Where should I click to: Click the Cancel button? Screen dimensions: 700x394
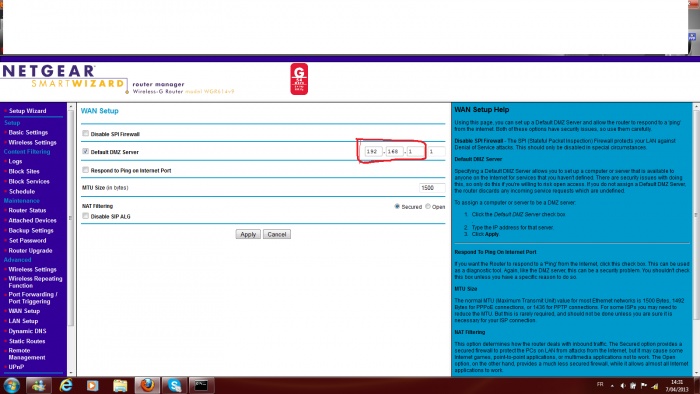tap(277, 234)
